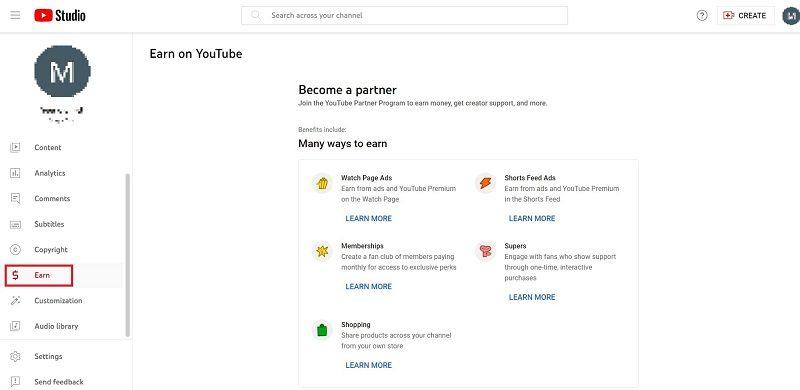Click the Customization wand icon
Image resolution: width=800 pixels, height=390 pixels.
[x=15, y=301]
